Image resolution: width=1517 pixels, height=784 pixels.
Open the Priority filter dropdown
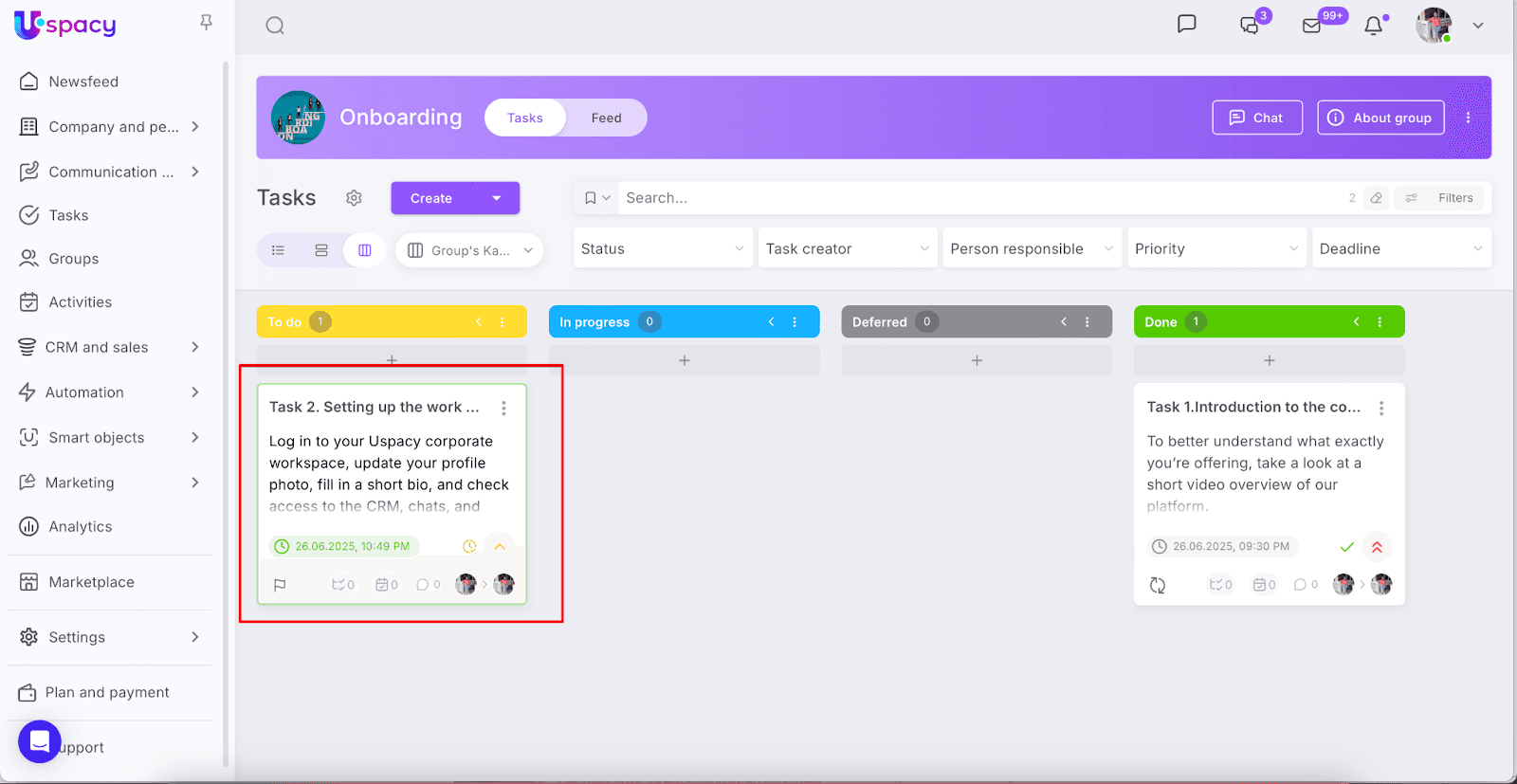[x=1215, y=248]
